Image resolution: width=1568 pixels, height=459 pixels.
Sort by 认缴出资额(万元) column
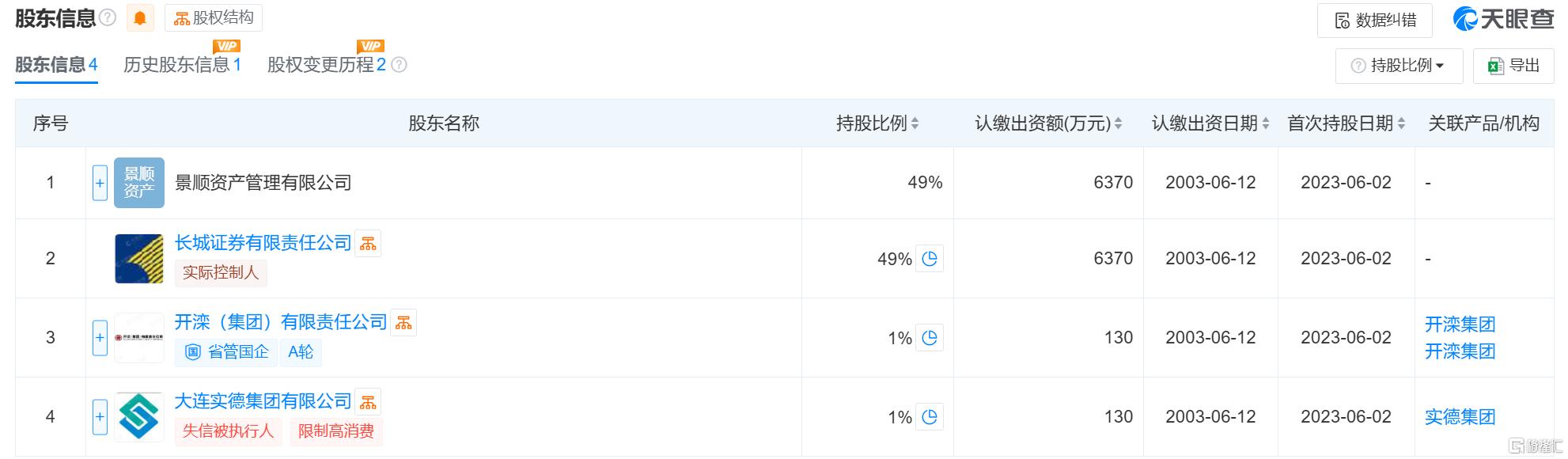click(x=1048, y=123)
